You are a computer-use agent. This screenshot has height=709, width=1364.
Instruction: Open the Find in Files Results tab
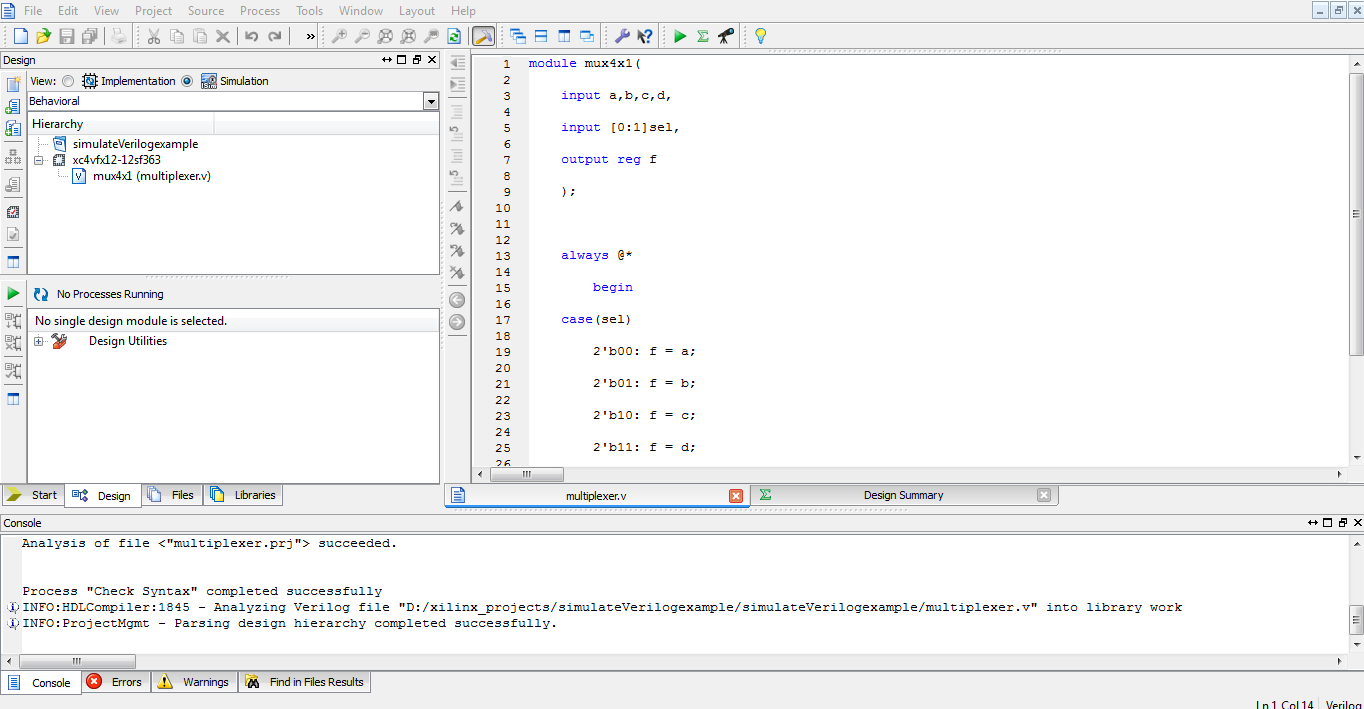pyautogui.click(x=304, y=682)
